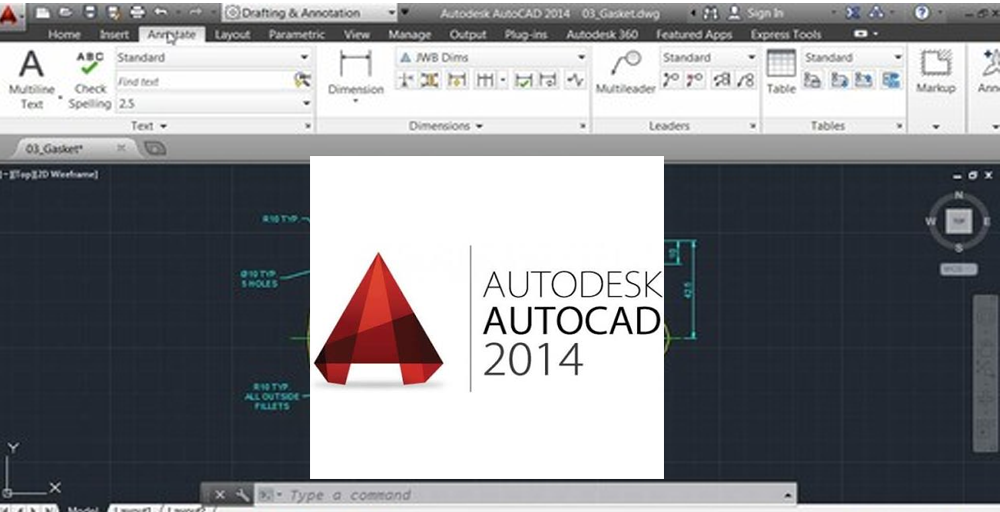Switch to the Parametric ribbon tab
The height and width of the screenshot is (512, 1000).
pos(297,34)
